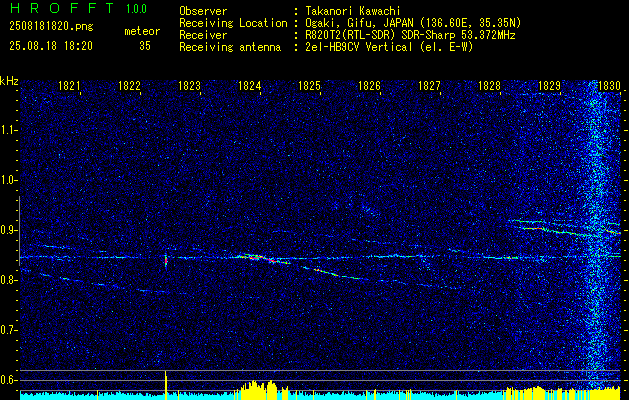
Task: Click the meteor label
Action: [142, 31]
